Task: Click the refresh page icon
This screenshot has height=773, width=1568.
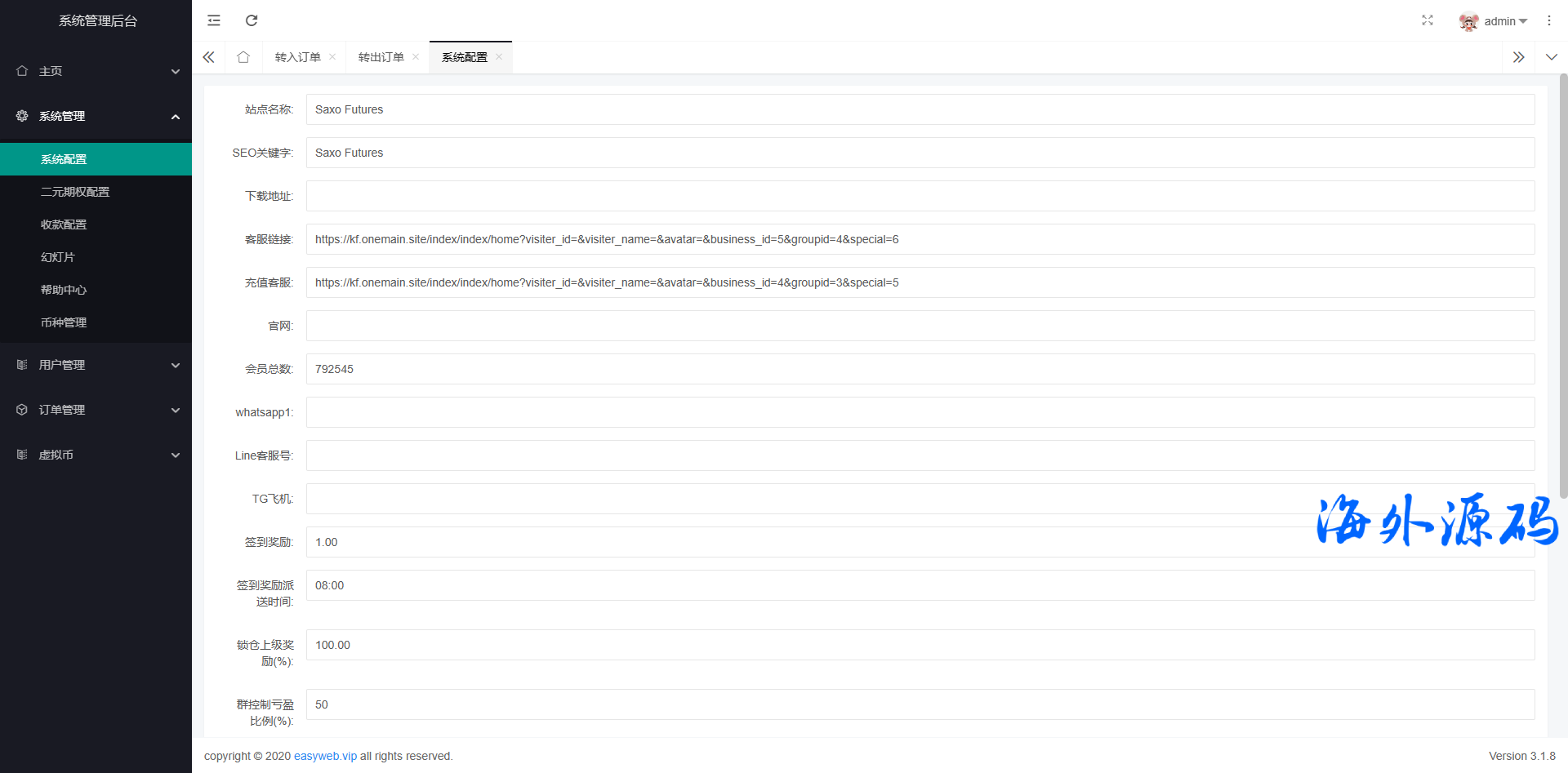Action: coord(252,20)
